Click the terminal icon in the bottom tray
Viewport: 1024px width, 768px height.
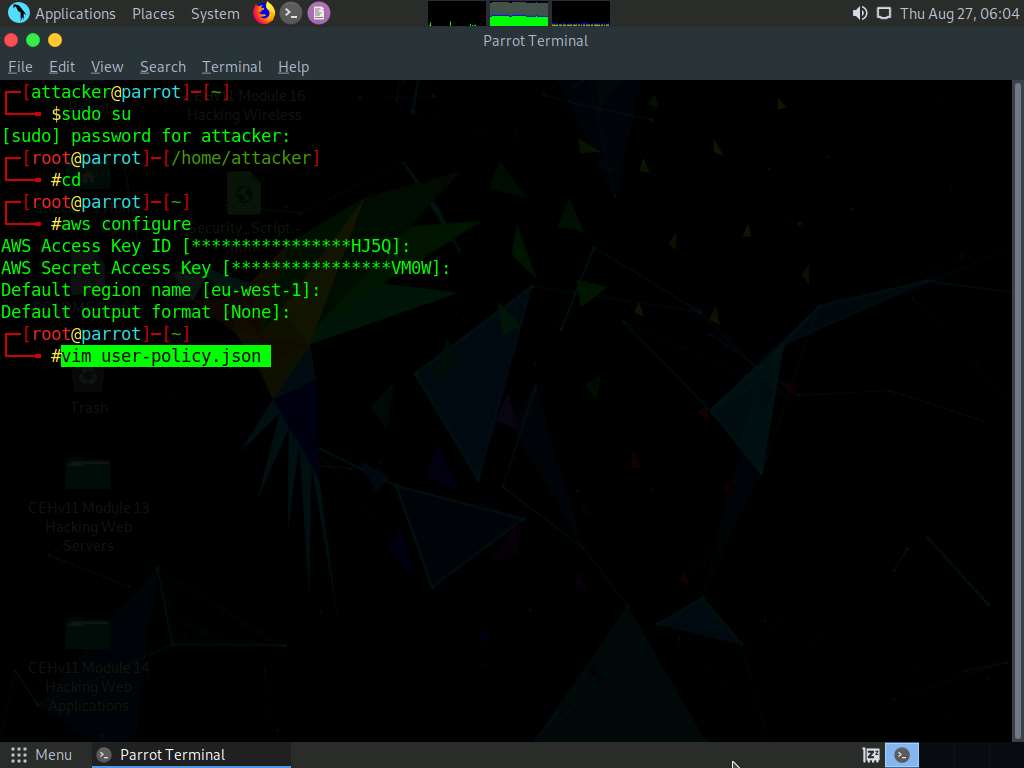(902, 754)
